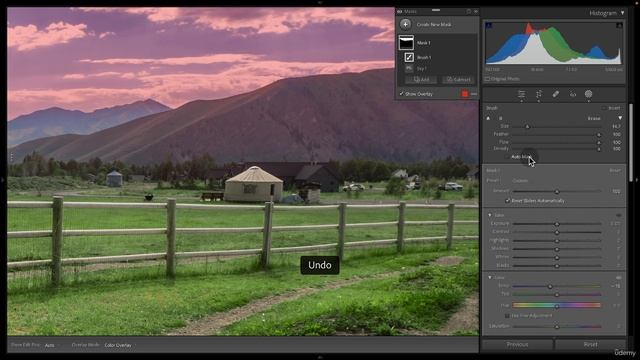This screenshot has height=360, width=640.
Task: Click the right panel scrollbar
Action: pyautogui.click(x=631, y=143)
